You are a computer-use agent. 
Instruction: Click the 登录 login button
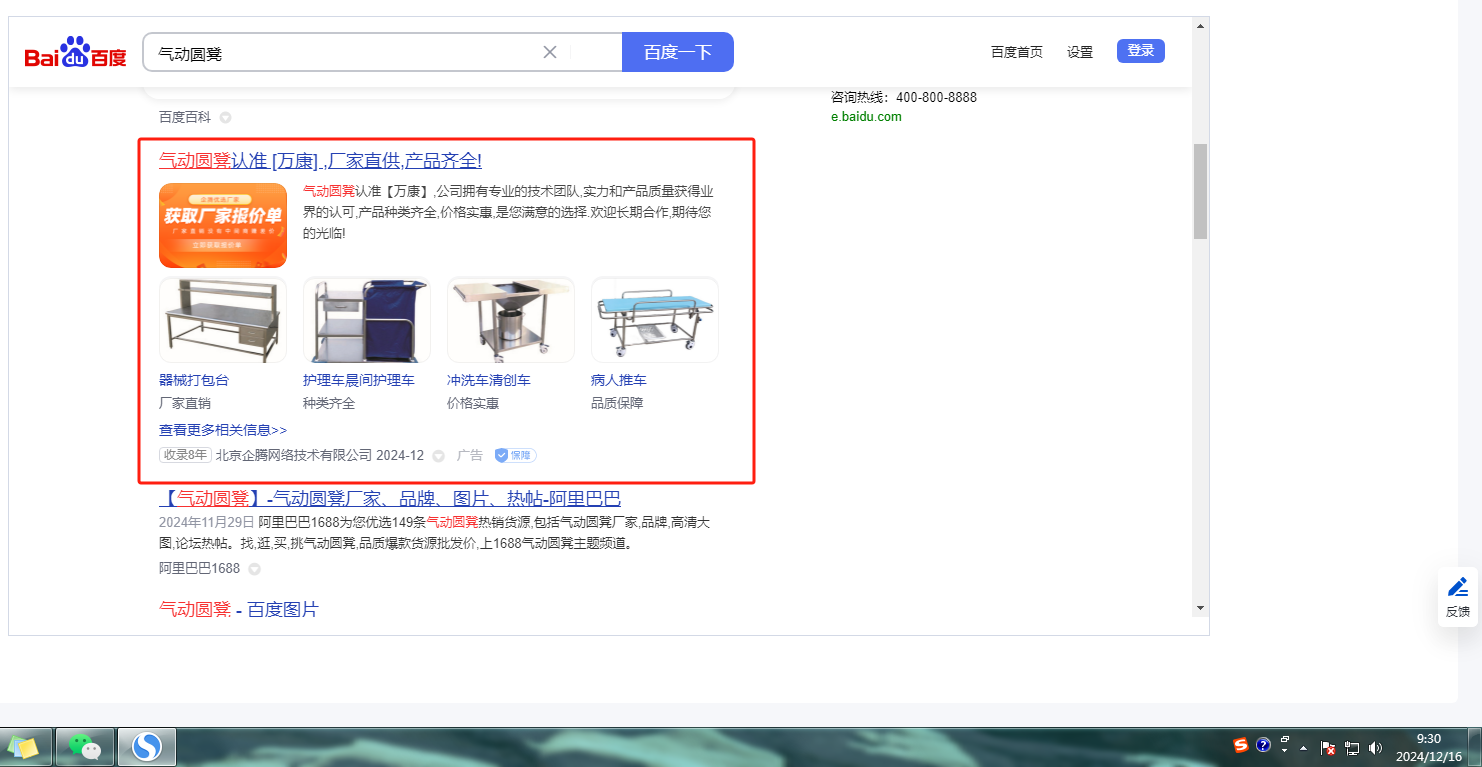point(1141,51)
